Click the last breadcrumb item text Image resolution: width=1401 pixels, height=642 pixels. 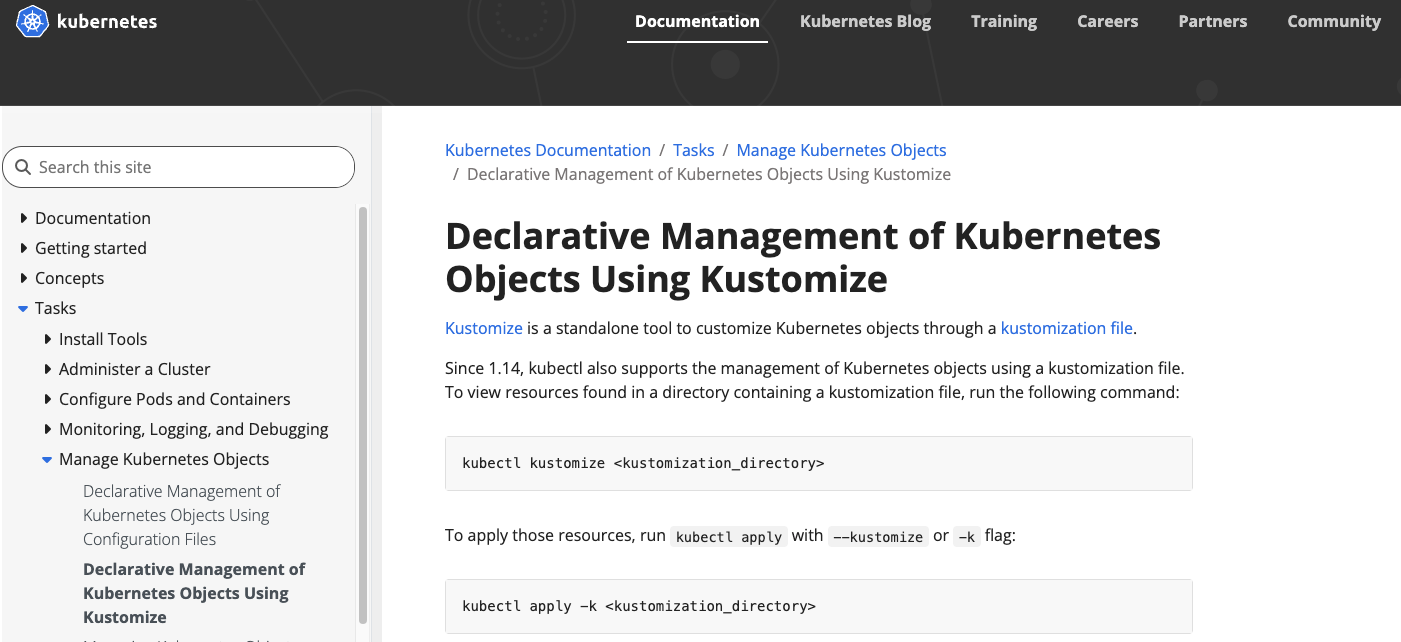[x=709, y=174]
